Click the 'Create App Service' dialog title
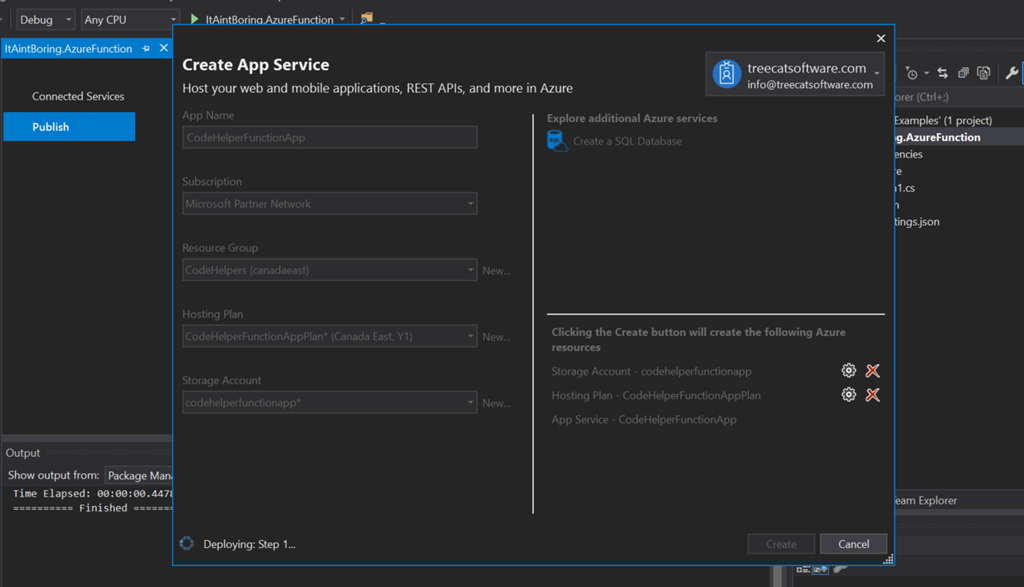 pos(255,65)
